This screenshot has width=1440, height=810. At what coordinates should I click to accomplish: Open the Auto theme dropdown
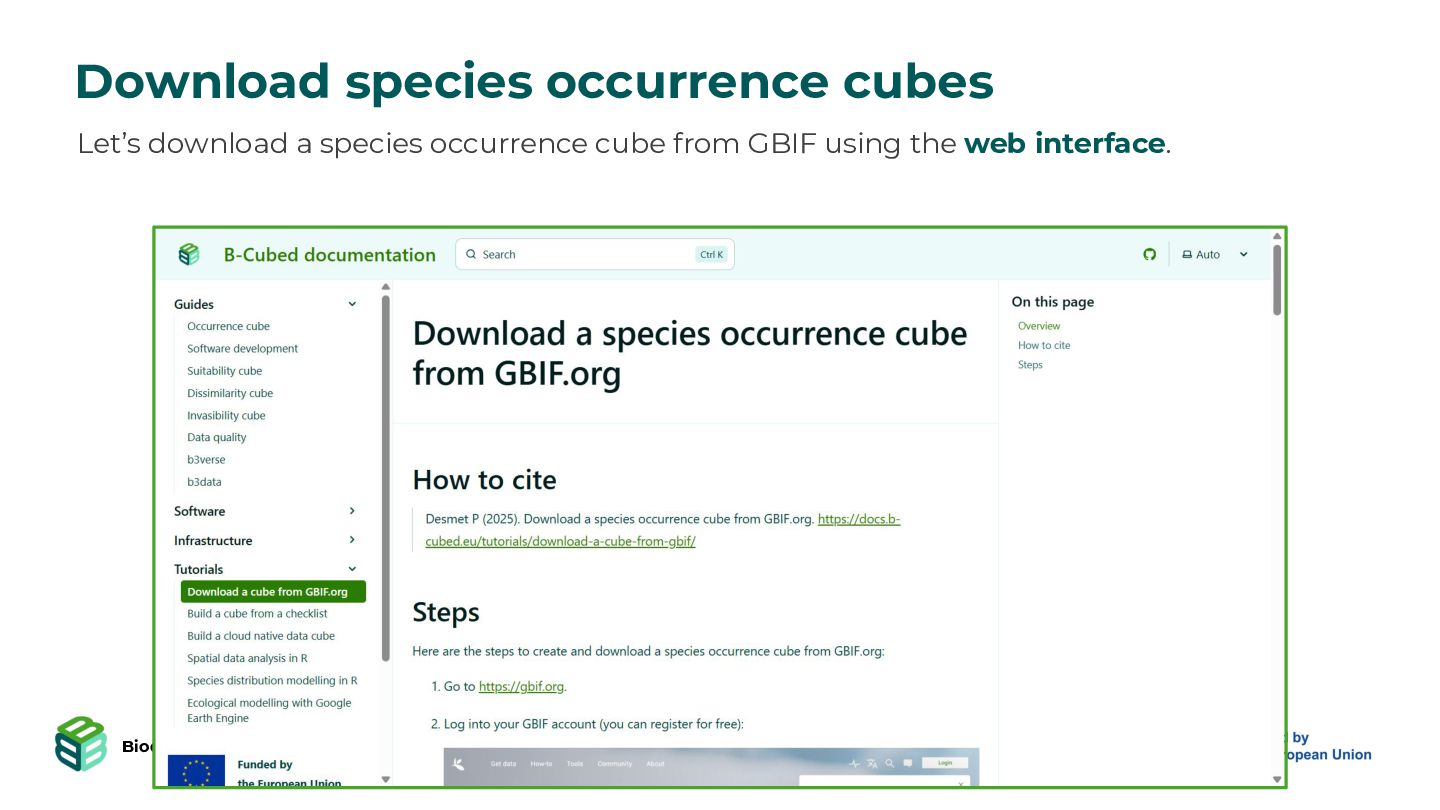tap(1215, 254)
